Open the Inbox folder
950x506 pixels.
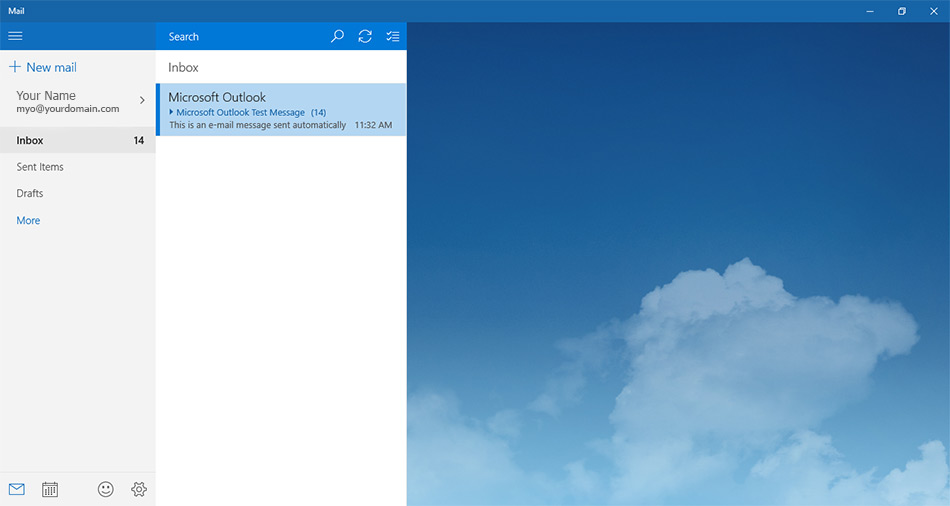pos(78,140)
